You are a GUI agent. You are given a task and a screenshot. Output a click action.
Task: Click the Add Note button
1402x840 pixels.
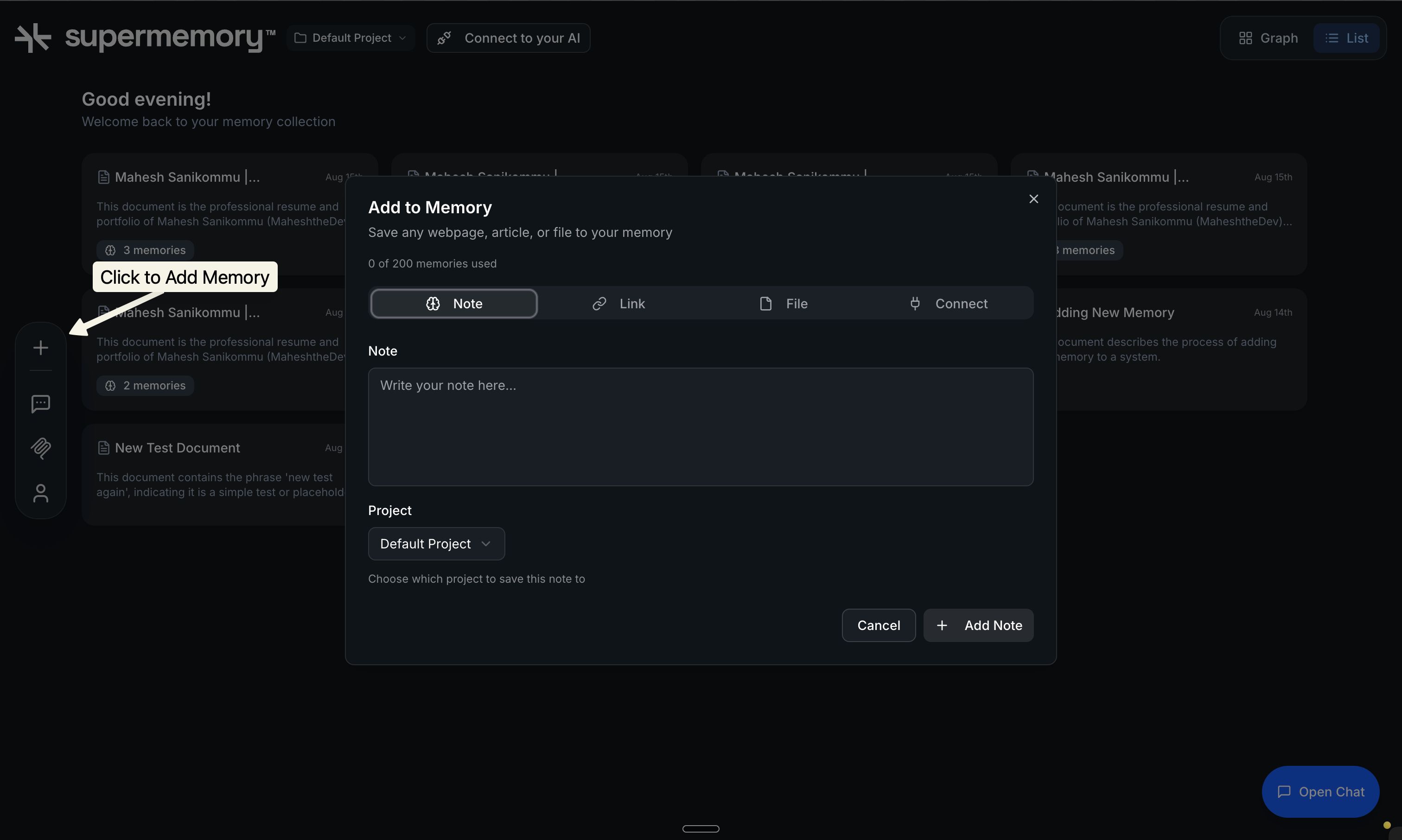coord(979,625)
